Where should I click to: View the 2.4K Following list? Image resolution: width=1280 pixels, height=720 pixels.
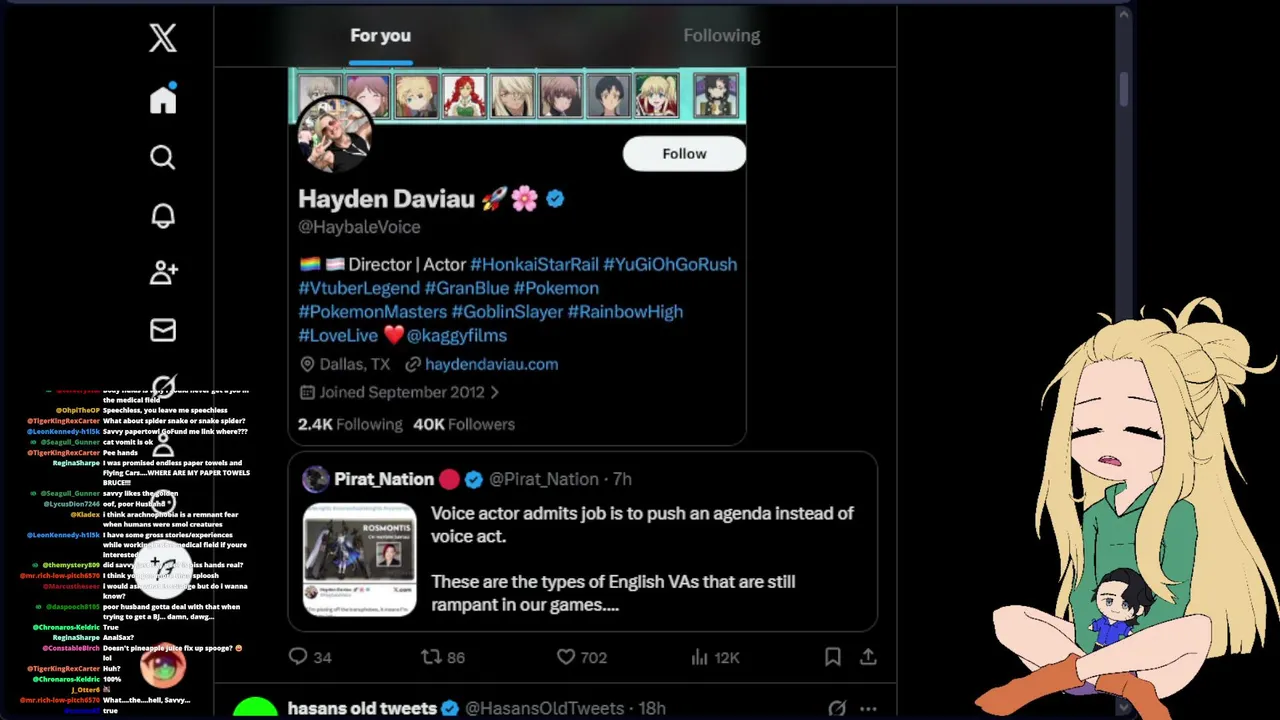[350, 424]
